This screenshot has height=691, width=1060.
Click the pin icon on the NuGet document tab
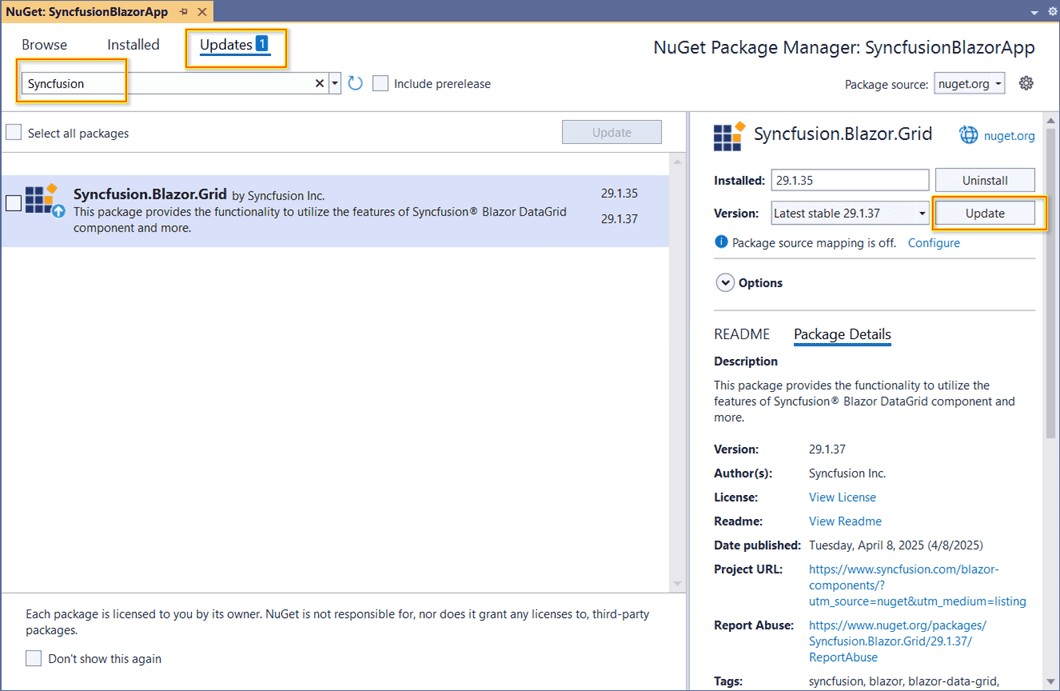pyautogui.click(x=183, y=11)
